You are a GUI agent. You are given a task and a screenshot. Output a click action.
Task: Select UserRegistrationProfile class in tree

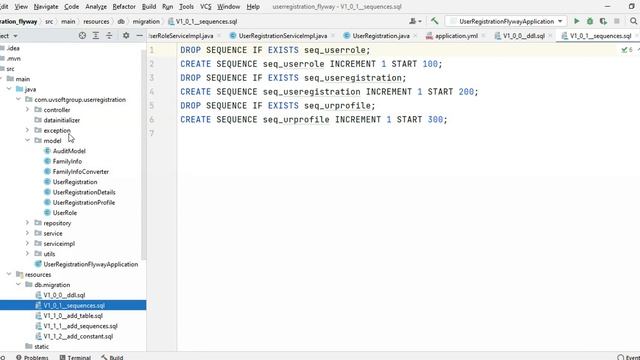[84, 202]
